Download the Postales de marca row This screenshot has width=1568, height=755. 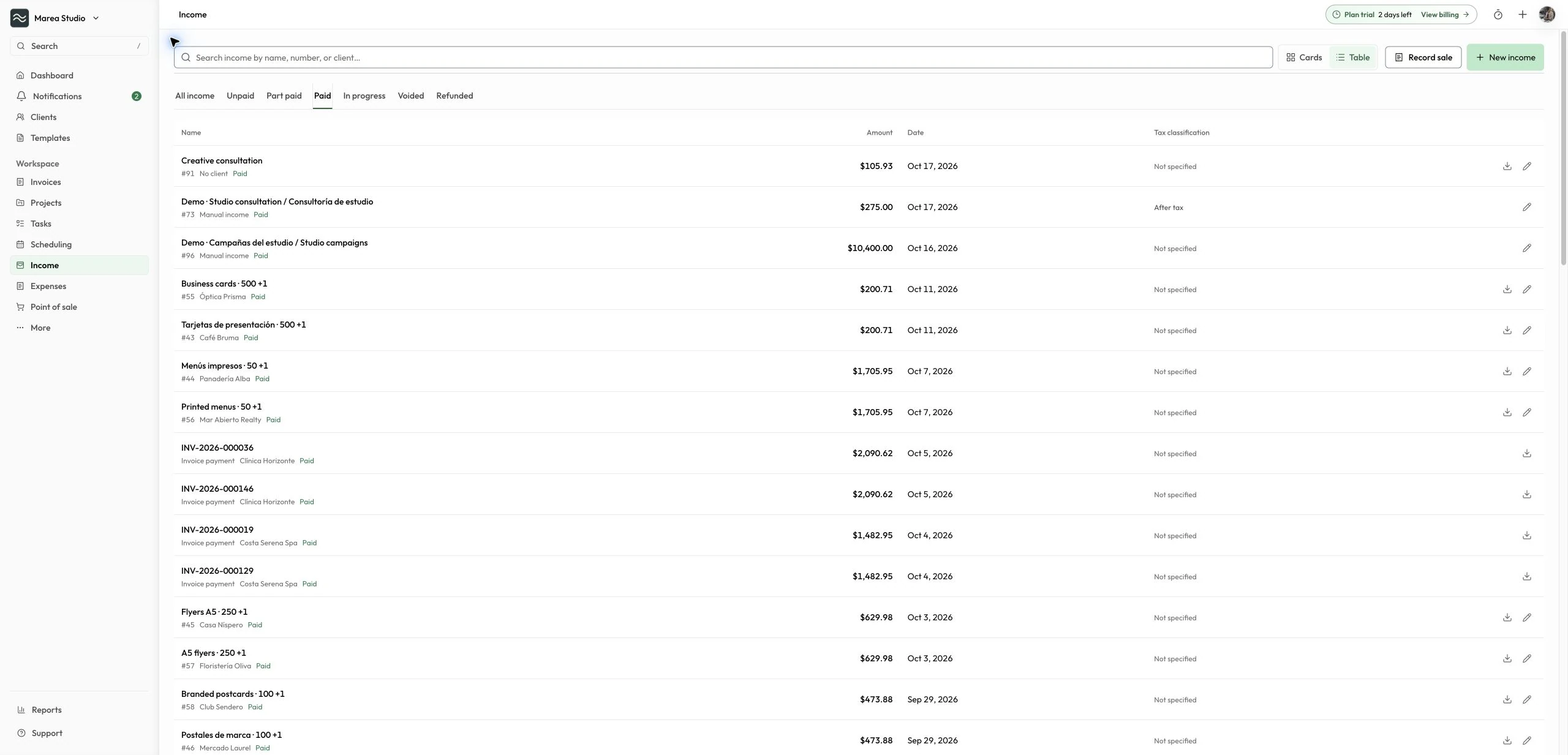tap(1507, 740)
